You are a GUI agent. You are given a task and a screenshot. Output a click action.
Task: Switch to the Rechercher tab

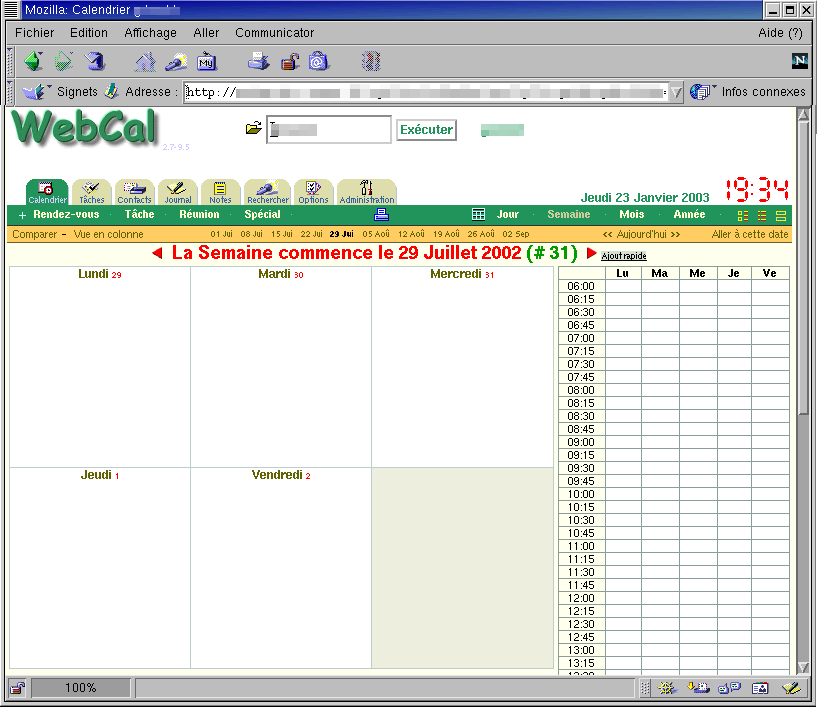[x=267, y=192]
